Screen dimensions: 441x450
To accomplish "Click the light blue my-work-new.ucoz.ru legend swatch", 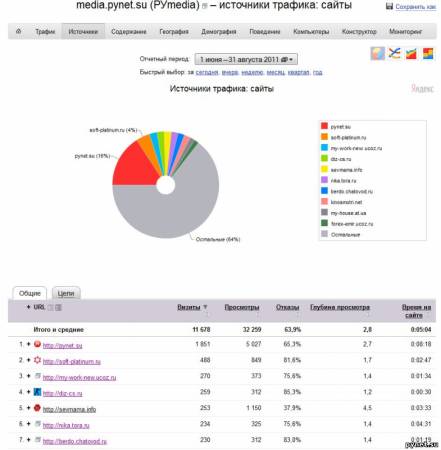I will click(x=324, y=147).
